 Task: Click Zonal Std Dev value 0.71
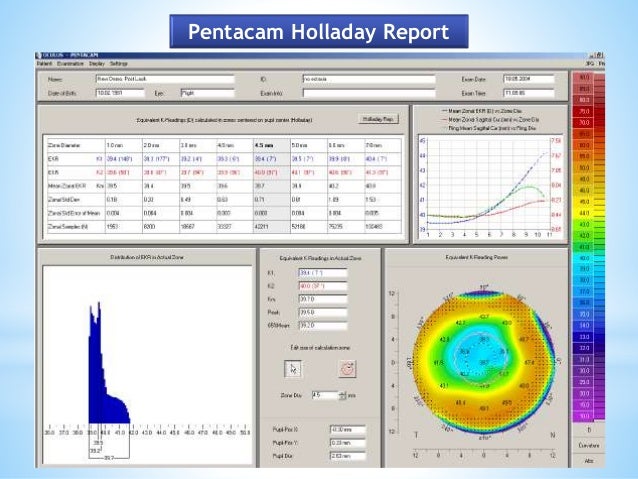pyautogui.click(x=259, y=199)
